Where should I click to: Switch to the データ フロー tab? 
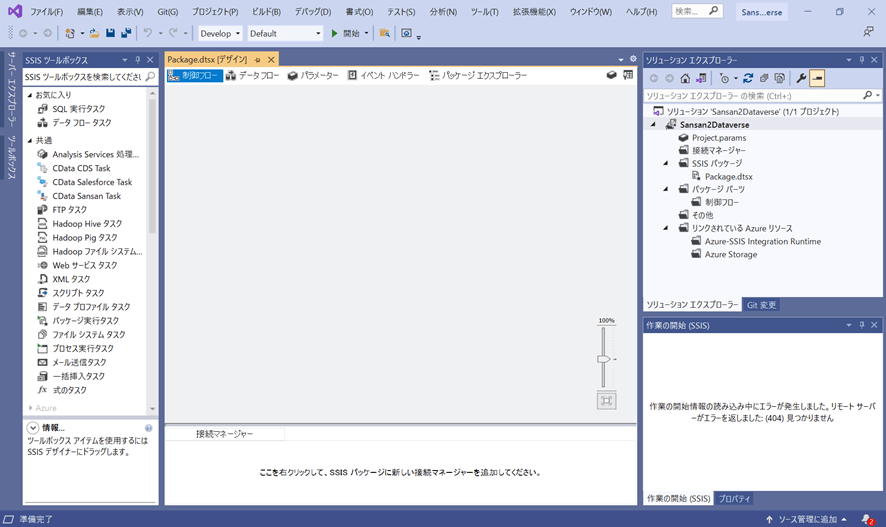[x=252, y=75]
